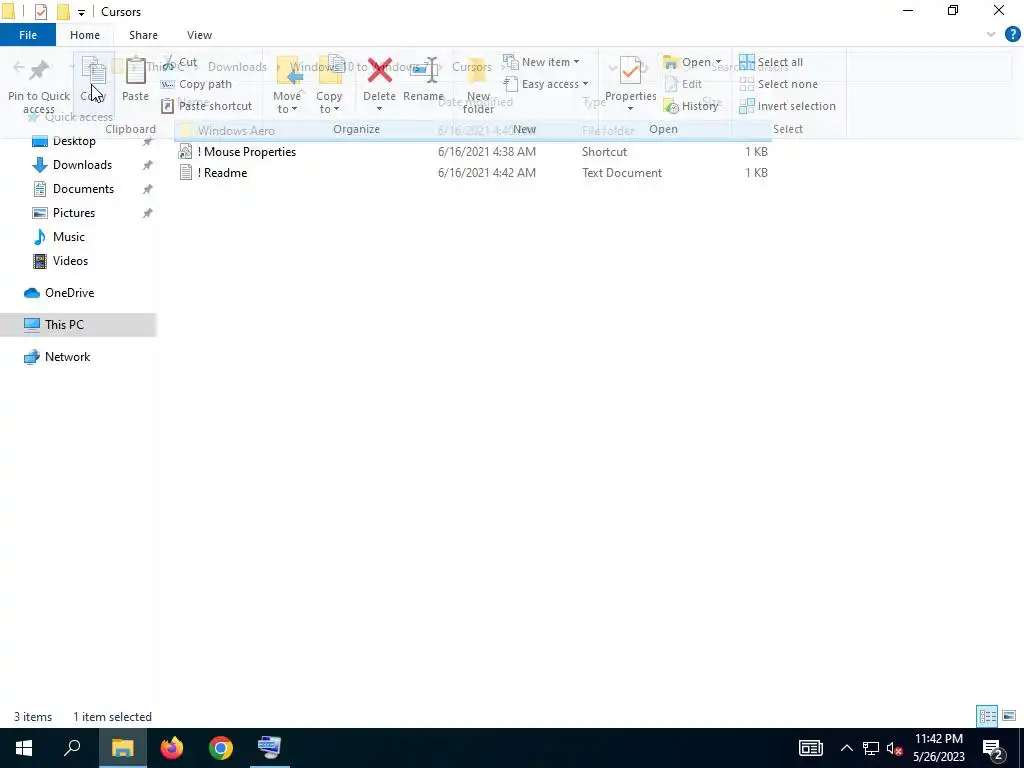Click Paste shortcut in the ribbon

click(x=206, y=106)
